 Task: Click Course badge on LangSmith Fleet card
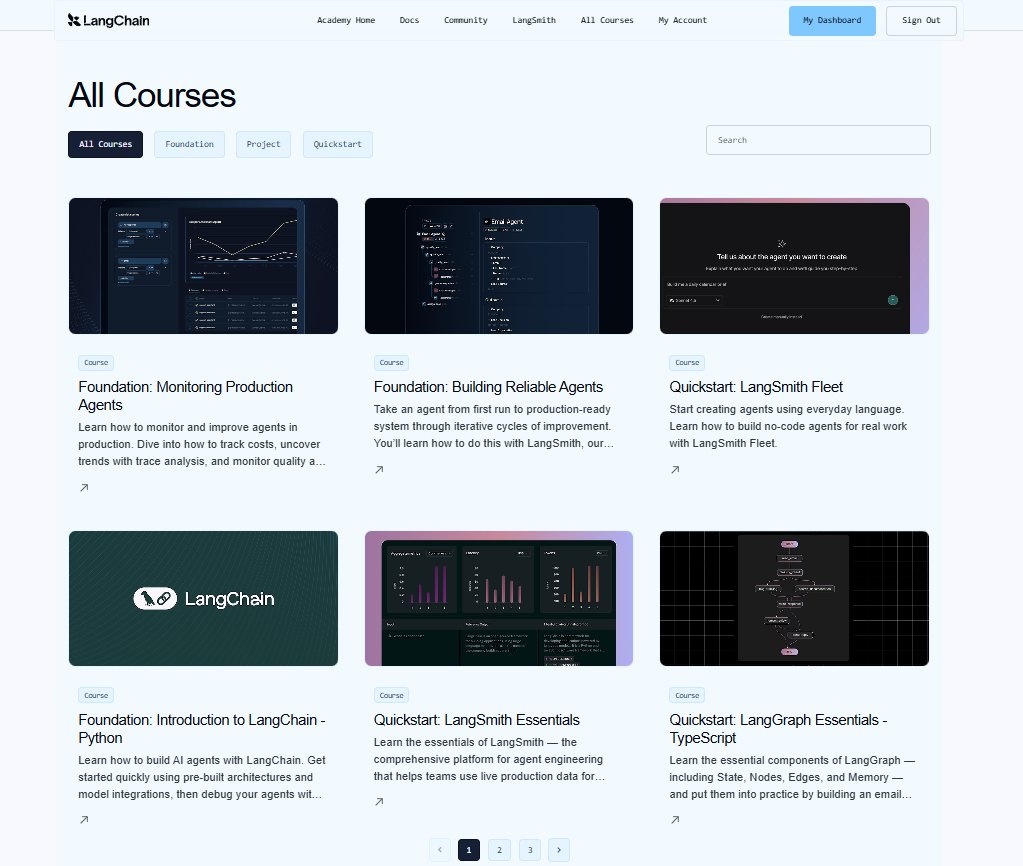[687, 363]
